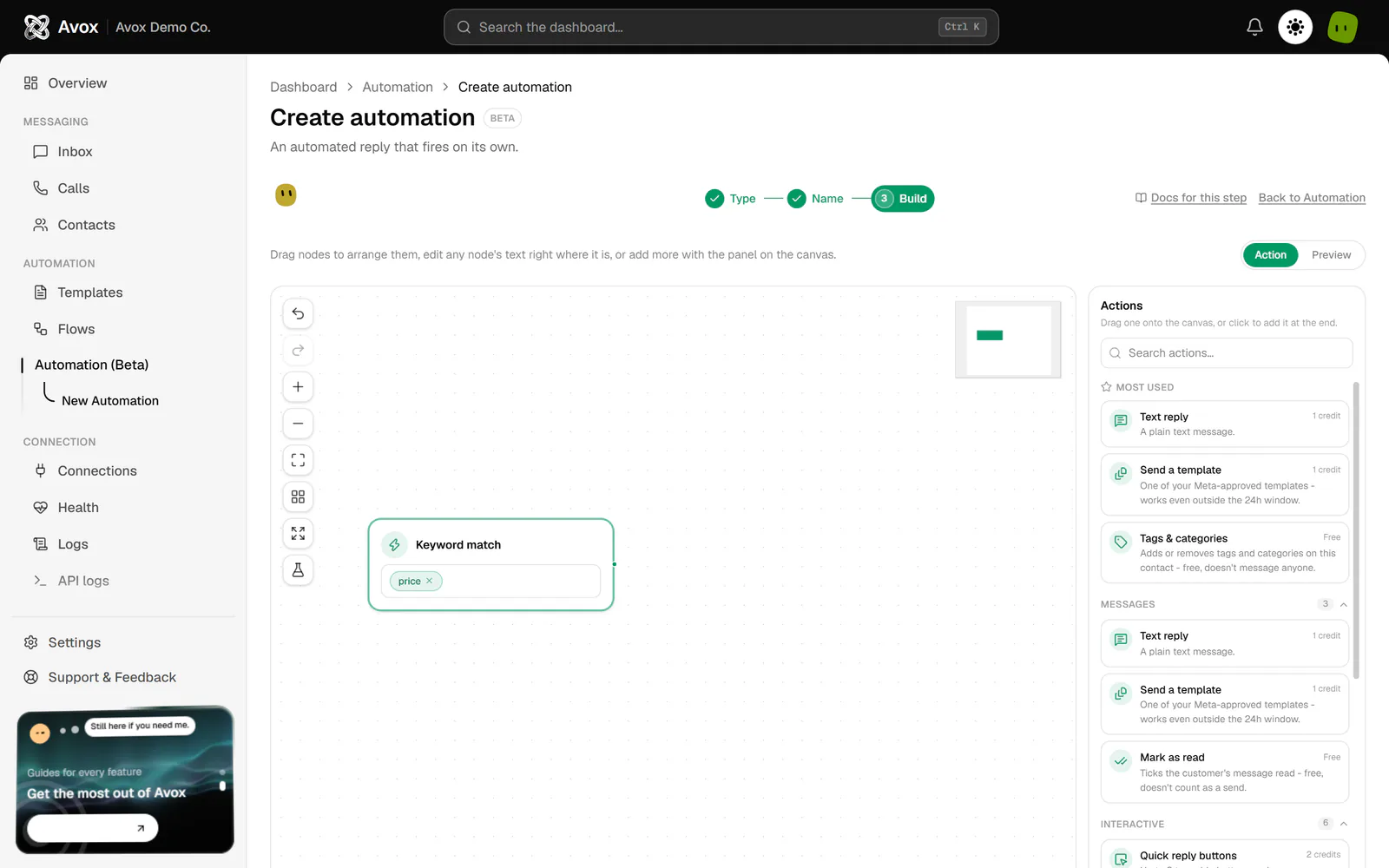Click the fit view brackets icon
The image size is (1389, 868).
coord(298,460)
